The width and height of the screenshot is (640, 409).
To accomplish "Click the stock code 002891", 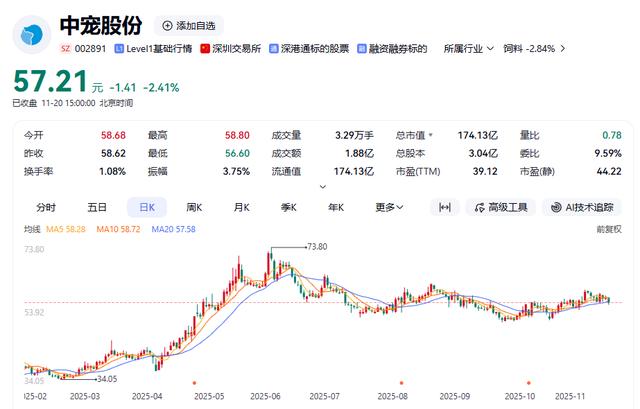I will 90,49.
